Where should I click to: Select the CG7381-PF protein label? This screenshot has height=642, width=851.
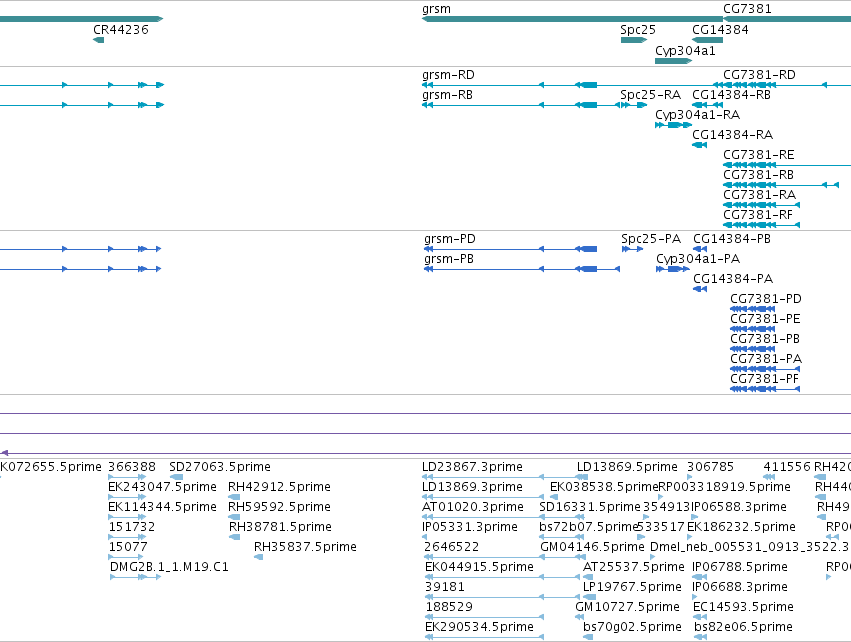point(764,379)
